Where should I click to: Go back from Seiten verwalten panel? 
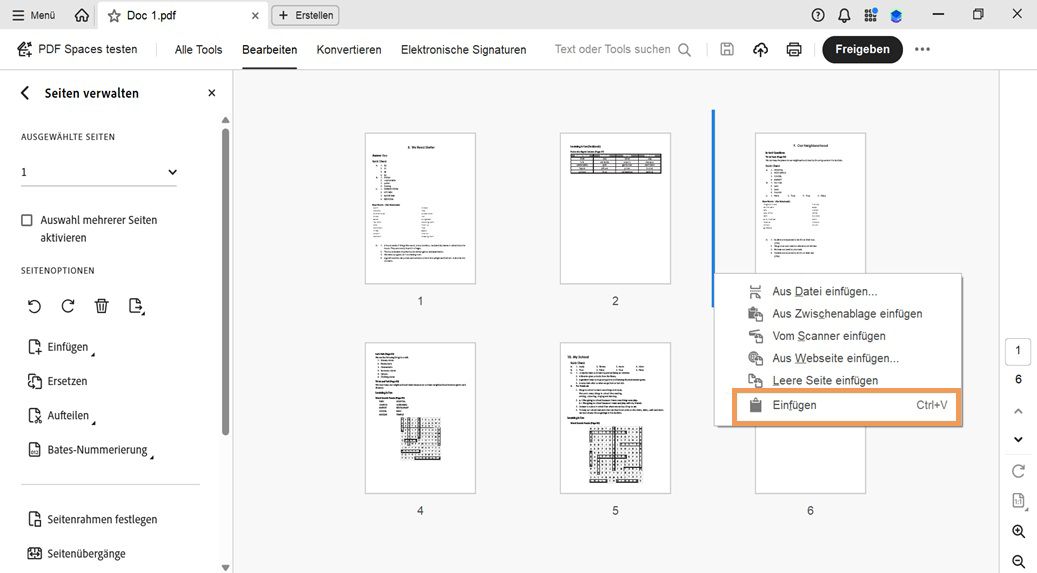click(x=25, y=93)
